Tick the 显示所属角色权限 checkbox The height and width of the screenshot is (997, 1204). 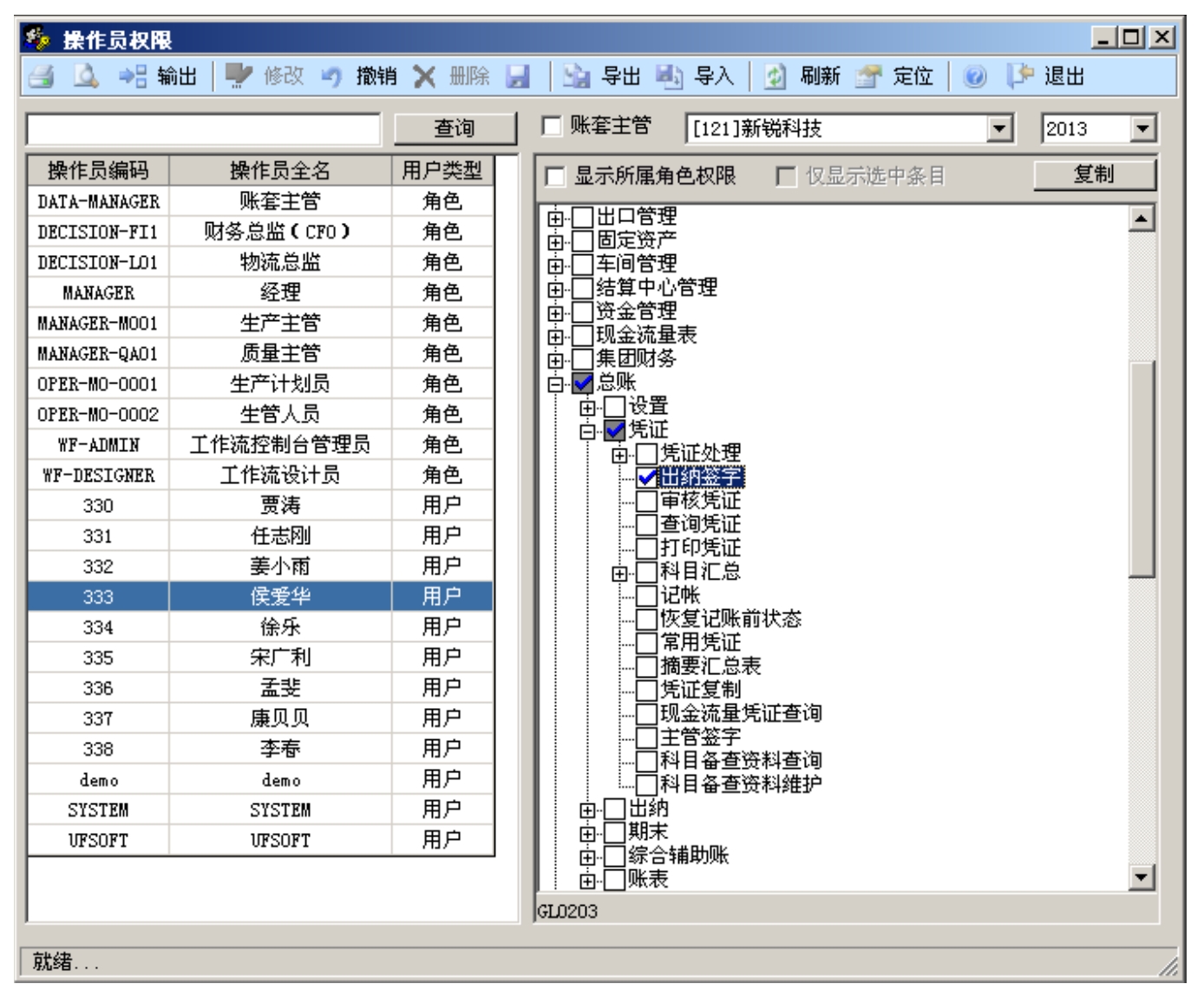[x=555, y=177]
